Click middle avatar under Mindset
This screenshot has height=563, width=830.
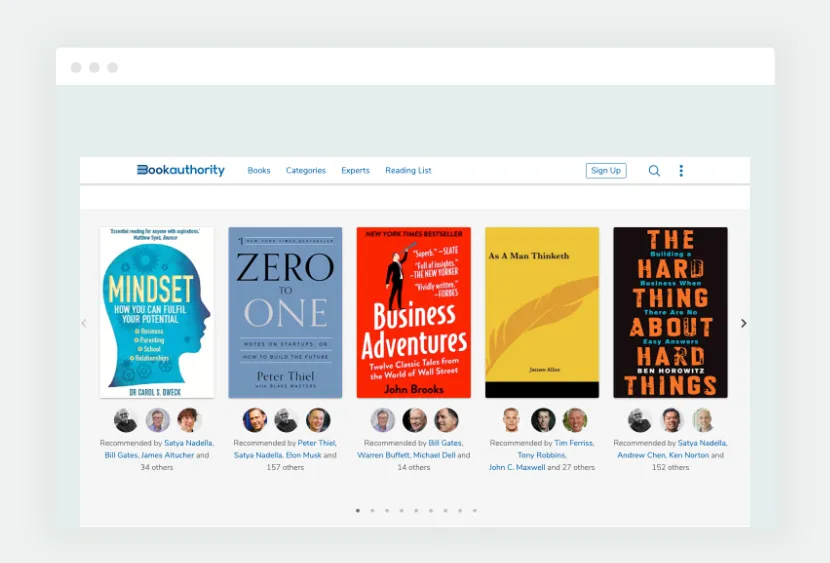[x=157, y=420]
